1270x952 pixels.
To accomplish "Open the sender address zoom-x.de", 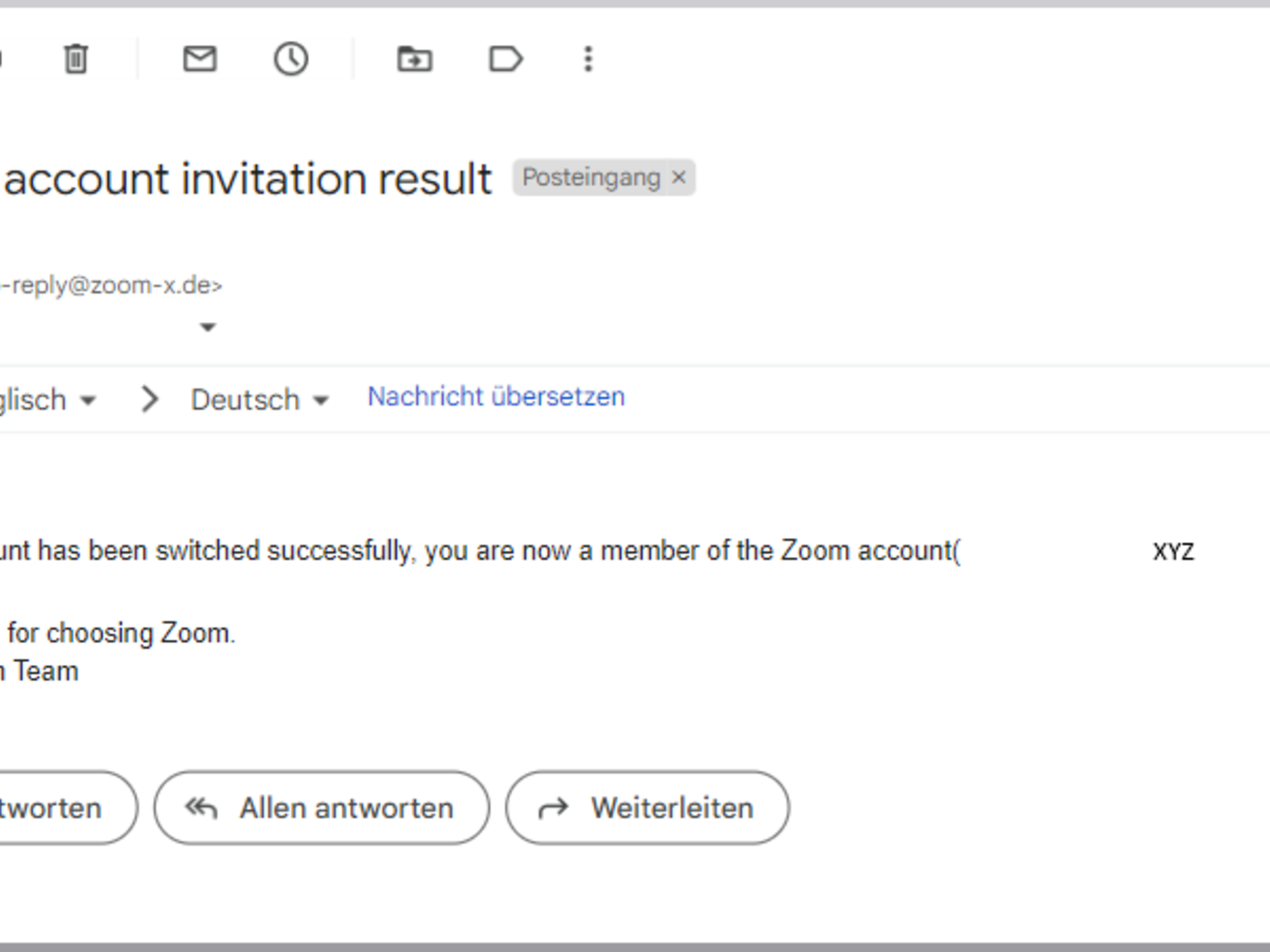I will pyautogui.click(x=109, y=285).
